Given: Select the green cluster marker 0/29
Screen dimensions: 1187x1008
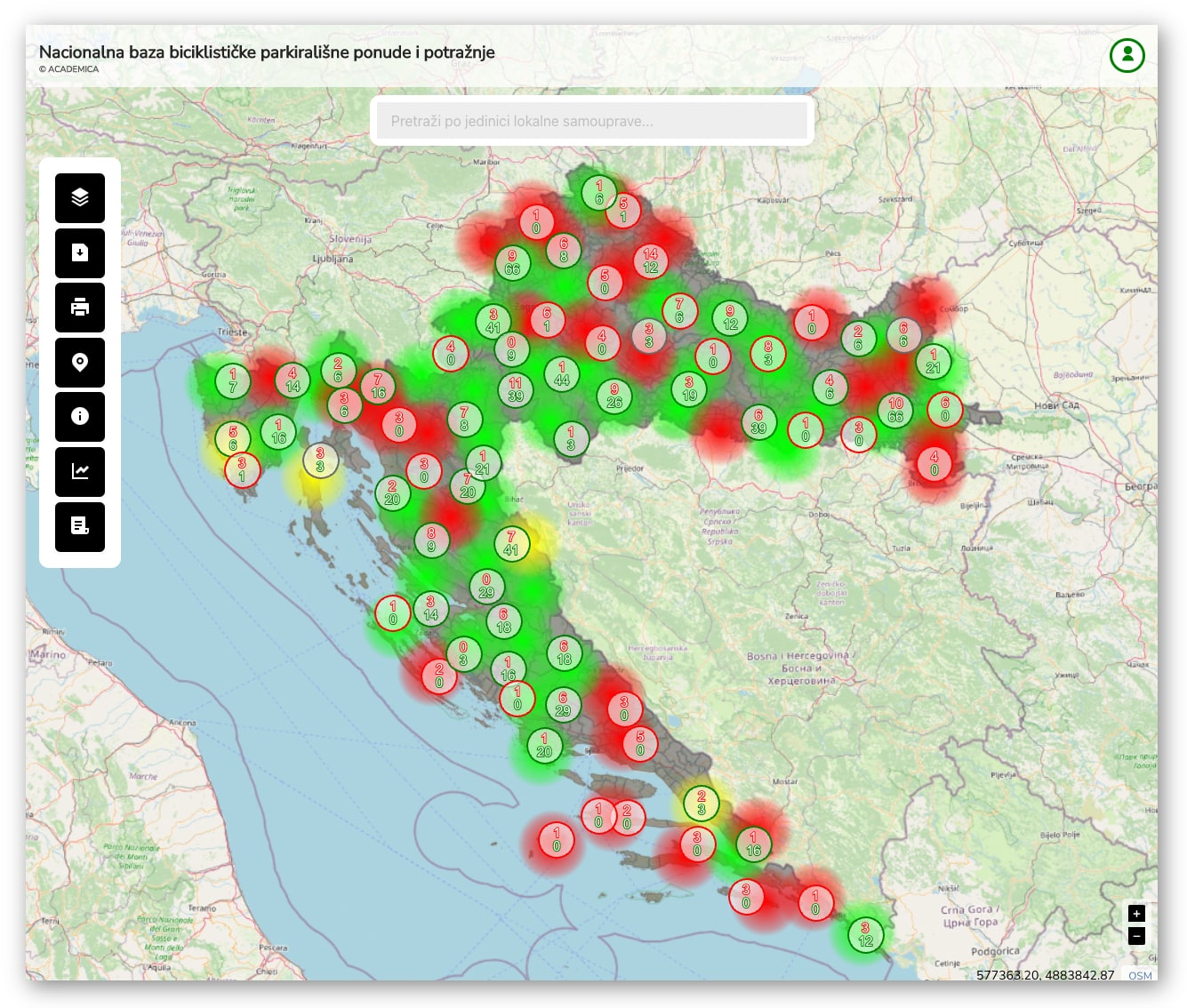Looking at the screenshot, I should (x=486, y=586).
